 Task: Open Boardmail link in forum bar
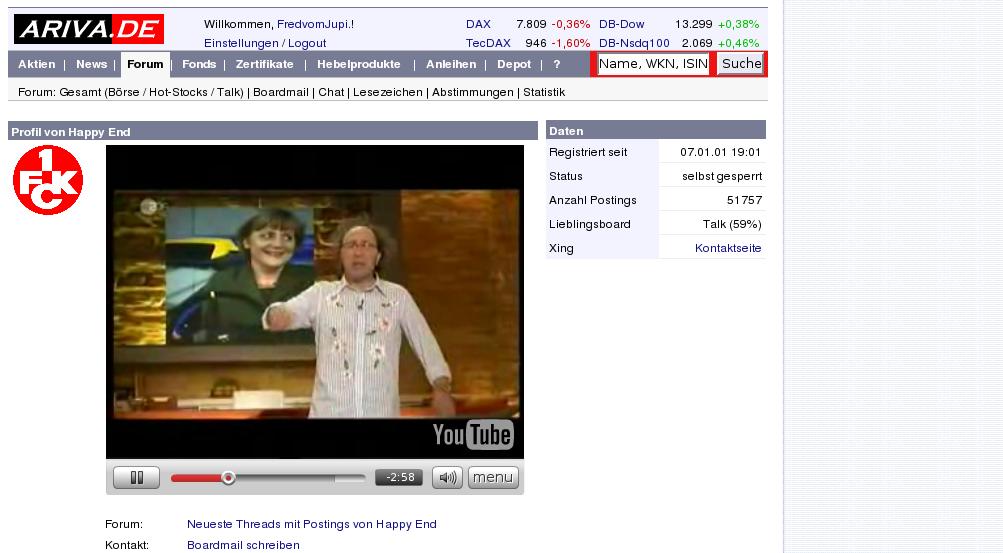click(x=281, y=92)
